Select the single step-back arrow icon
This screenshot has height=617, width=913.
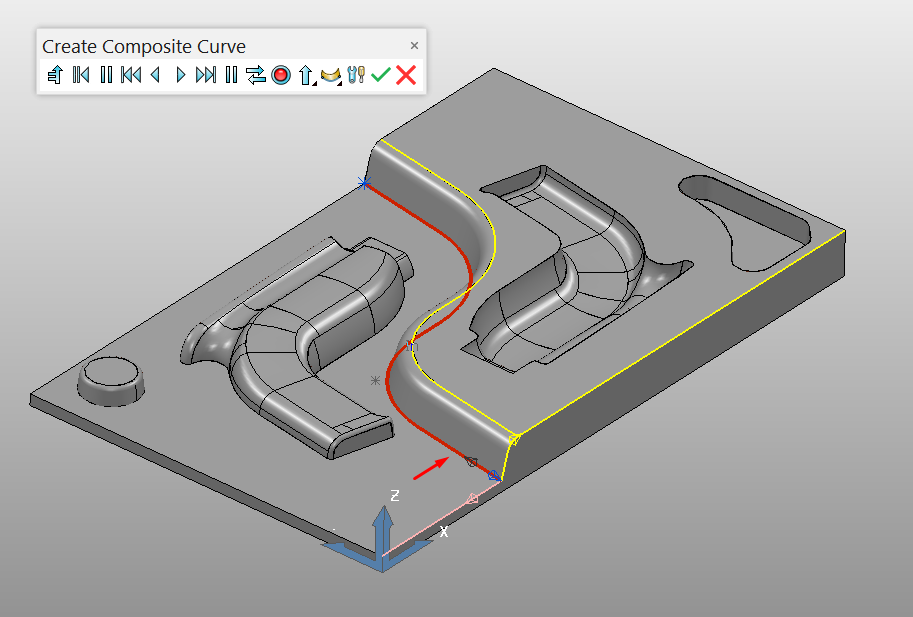point(155,74)
